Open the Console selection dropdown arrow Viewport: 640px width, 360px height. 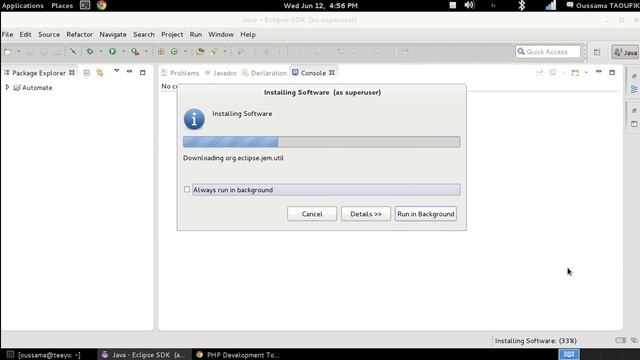pyautogui.click(x=586, y=73)
